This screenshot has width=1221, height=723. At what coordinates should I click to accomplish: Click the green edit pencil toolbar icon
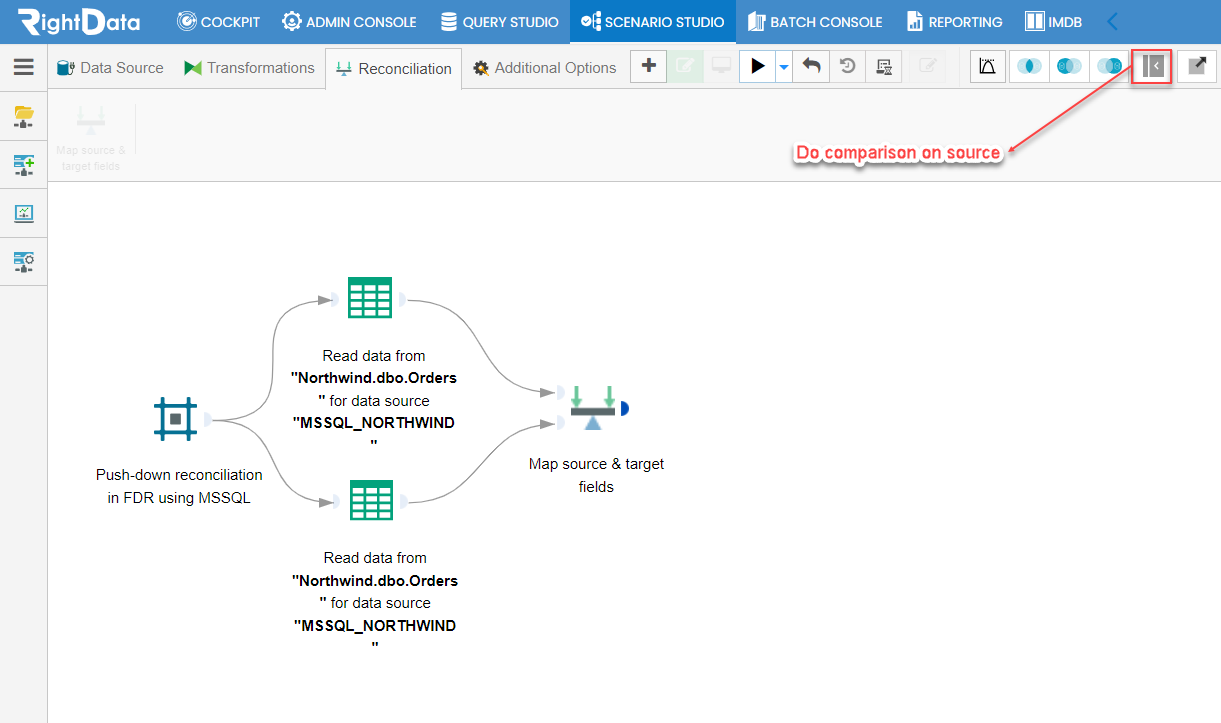pos(685,66)
